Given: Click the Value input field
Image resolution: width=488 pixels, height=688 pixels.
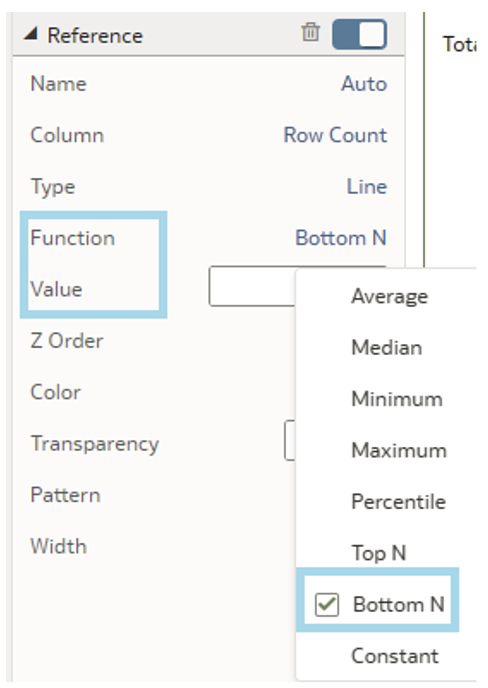Looking at the screenshot, I should coord(253,286).
